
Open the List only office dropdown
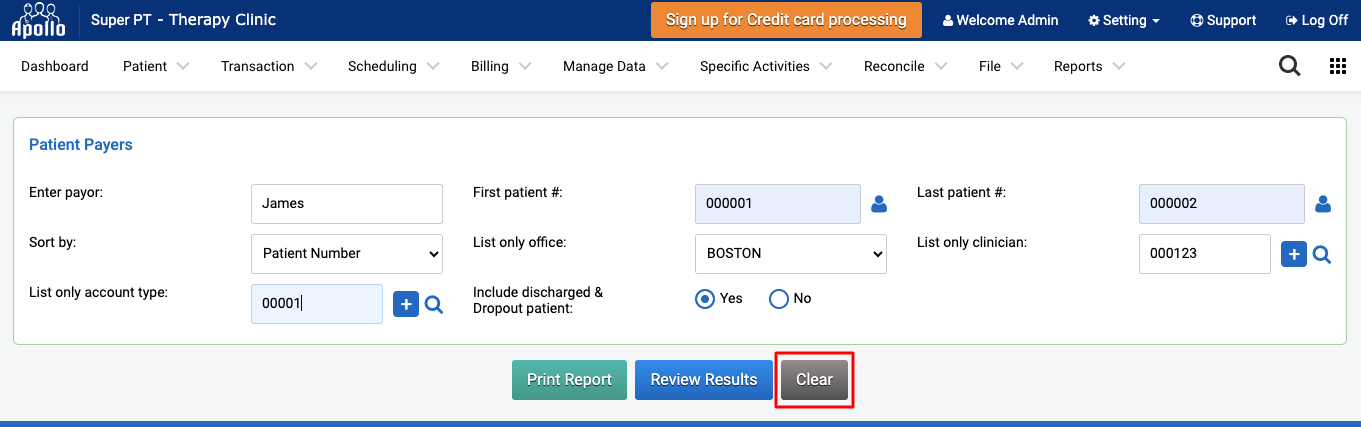click(x=791, y=254)
